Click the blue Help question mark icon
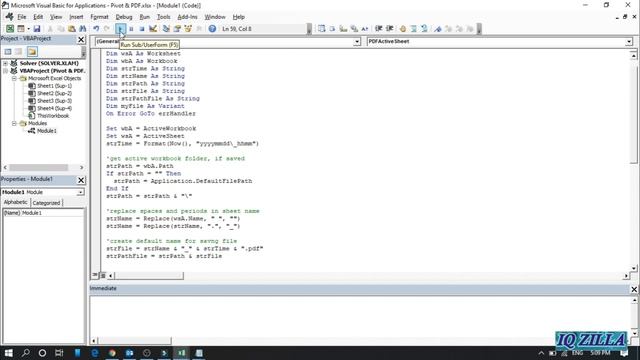 [x=212, y=29]
